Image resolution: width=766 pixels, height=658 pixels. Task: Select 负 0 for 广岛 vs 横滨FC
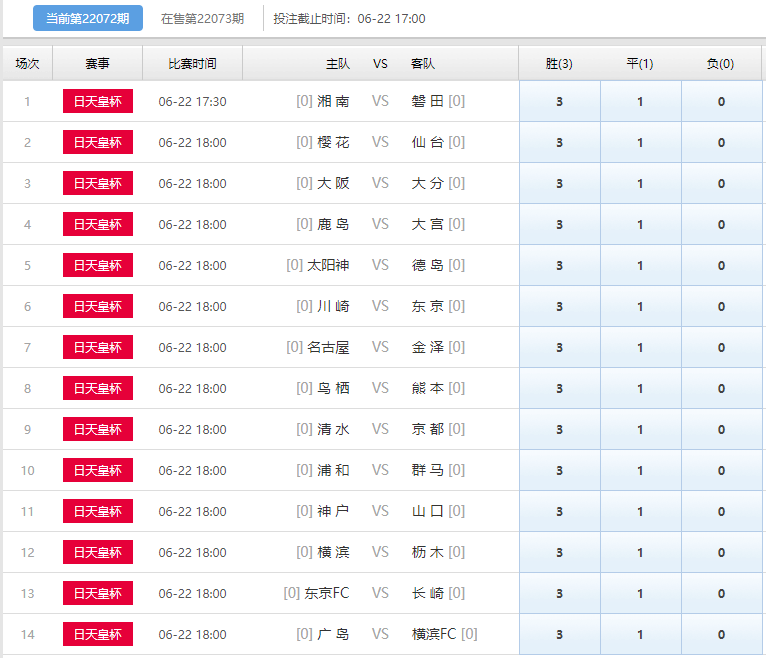722,635
